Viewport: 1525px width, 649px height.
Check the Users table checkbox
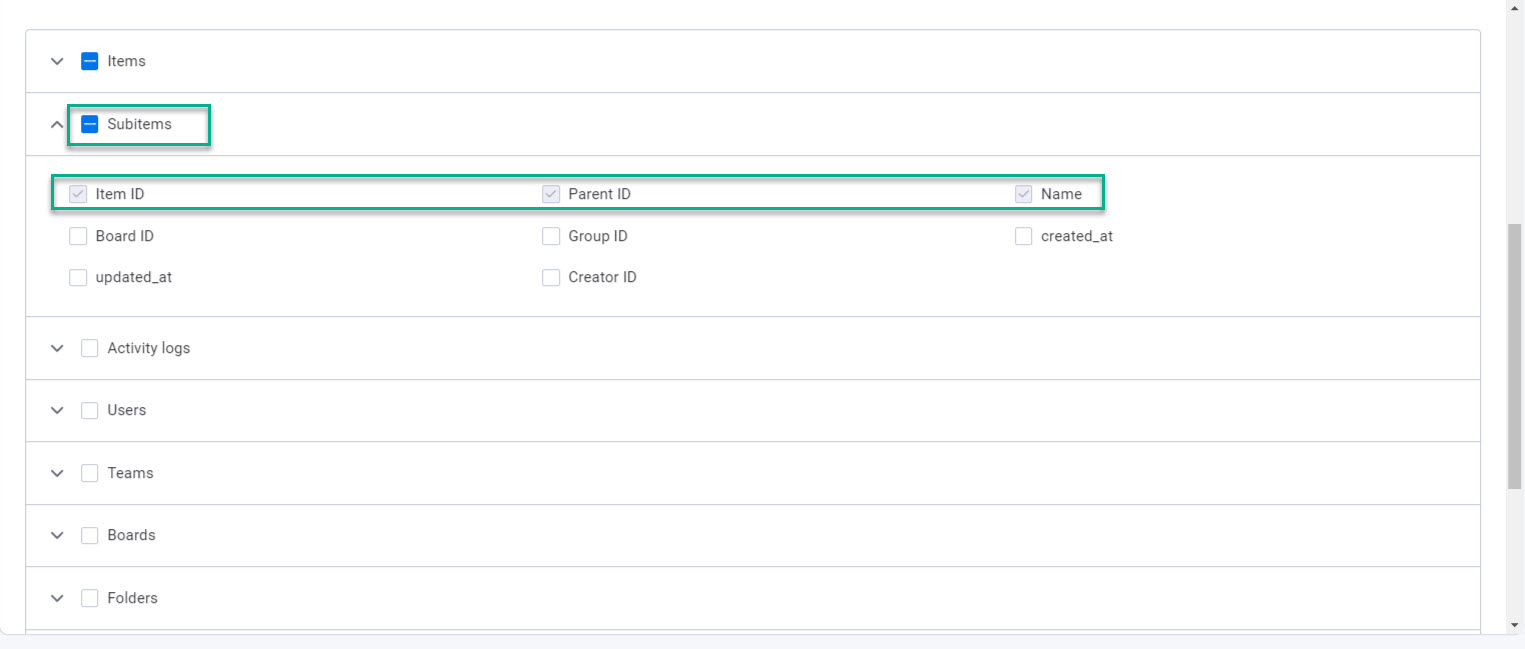[x=90, y=411]
